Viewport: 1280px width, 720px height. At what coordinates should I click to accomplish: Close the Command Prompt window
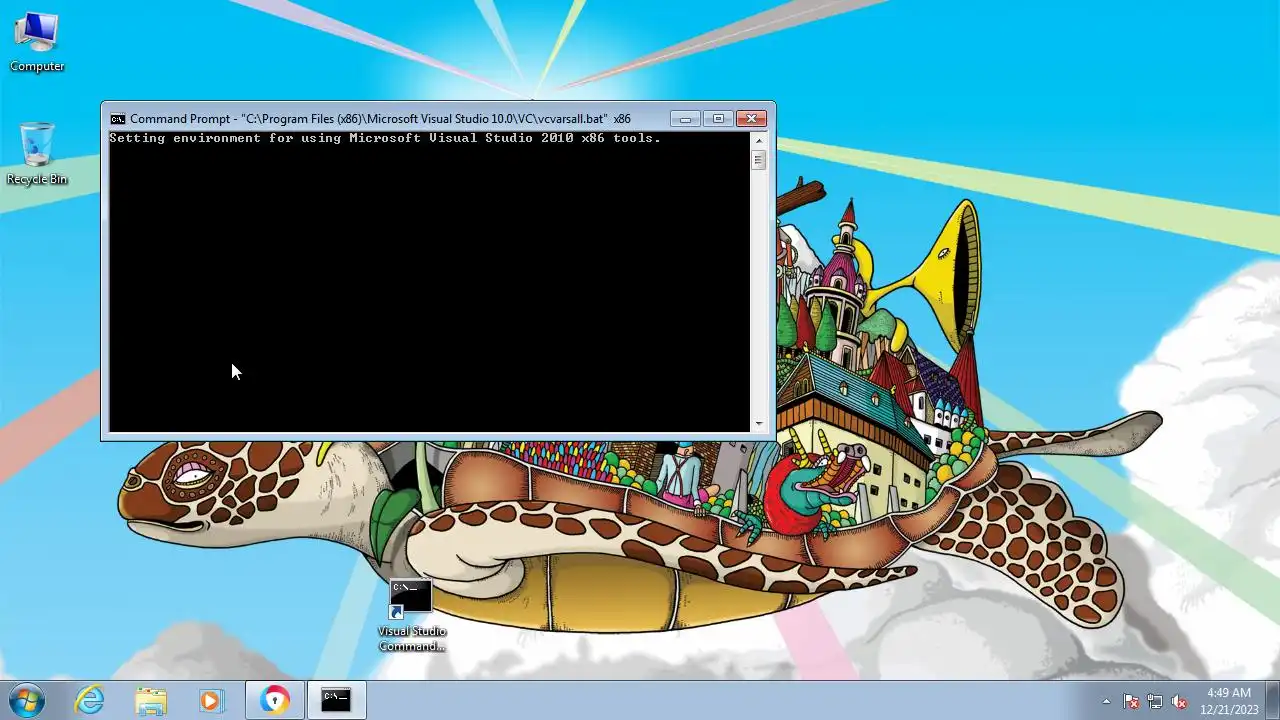[751, 119]
